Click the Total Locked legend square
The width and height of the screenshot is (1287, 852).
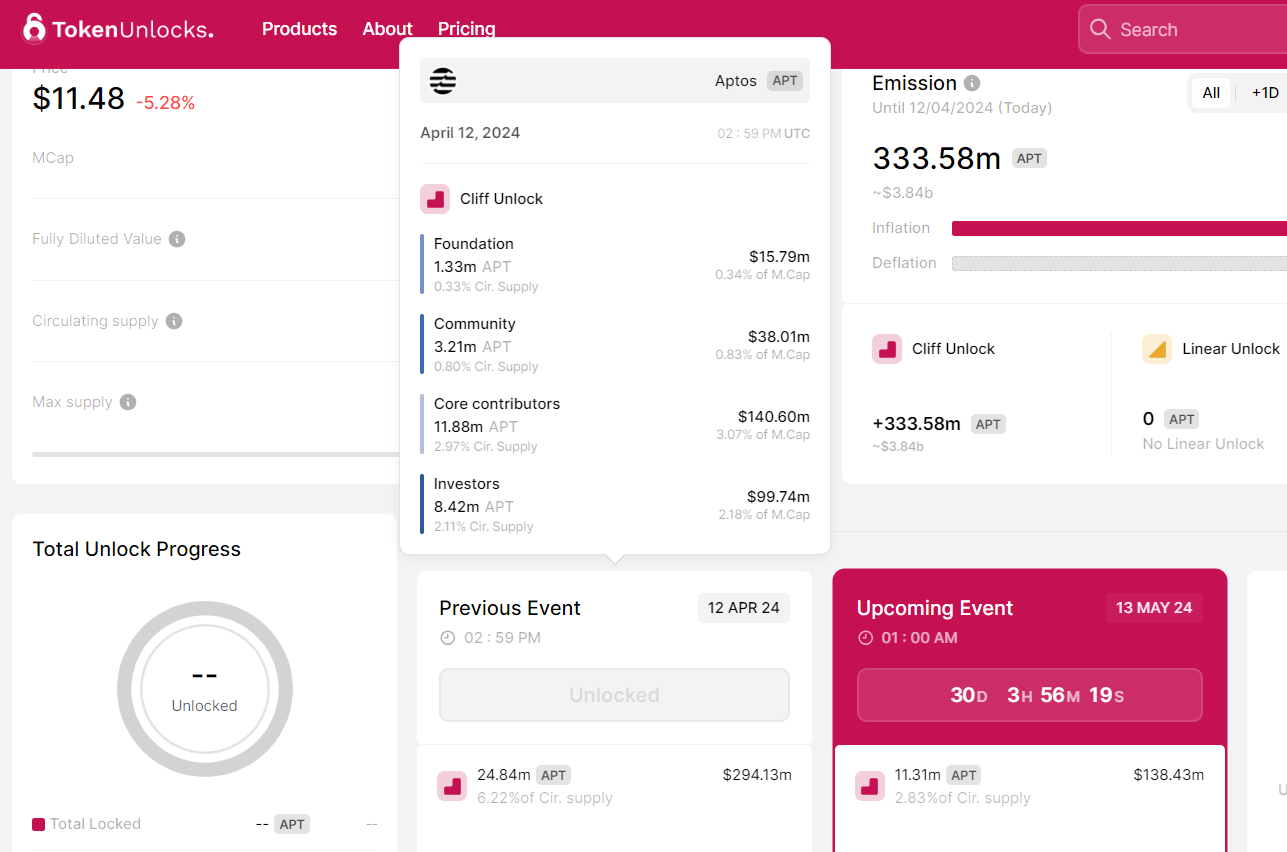pos(39,824)
